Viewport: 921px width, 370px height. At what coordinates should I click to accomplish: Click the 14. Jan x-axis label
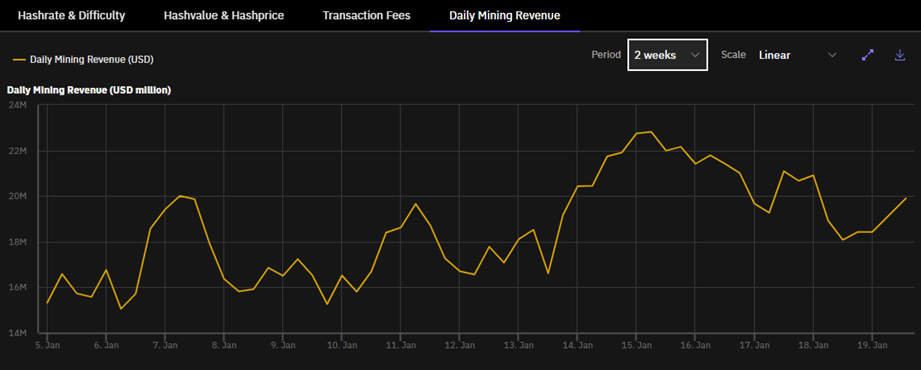click(x=577, y=345)
